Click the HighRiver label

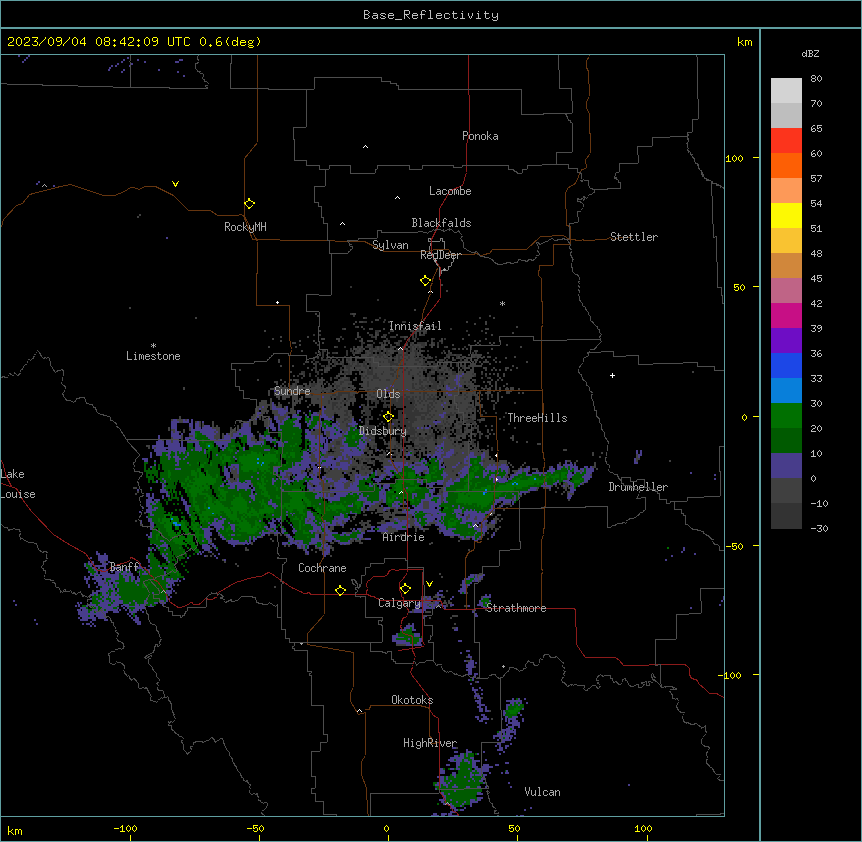click(430, 743)
